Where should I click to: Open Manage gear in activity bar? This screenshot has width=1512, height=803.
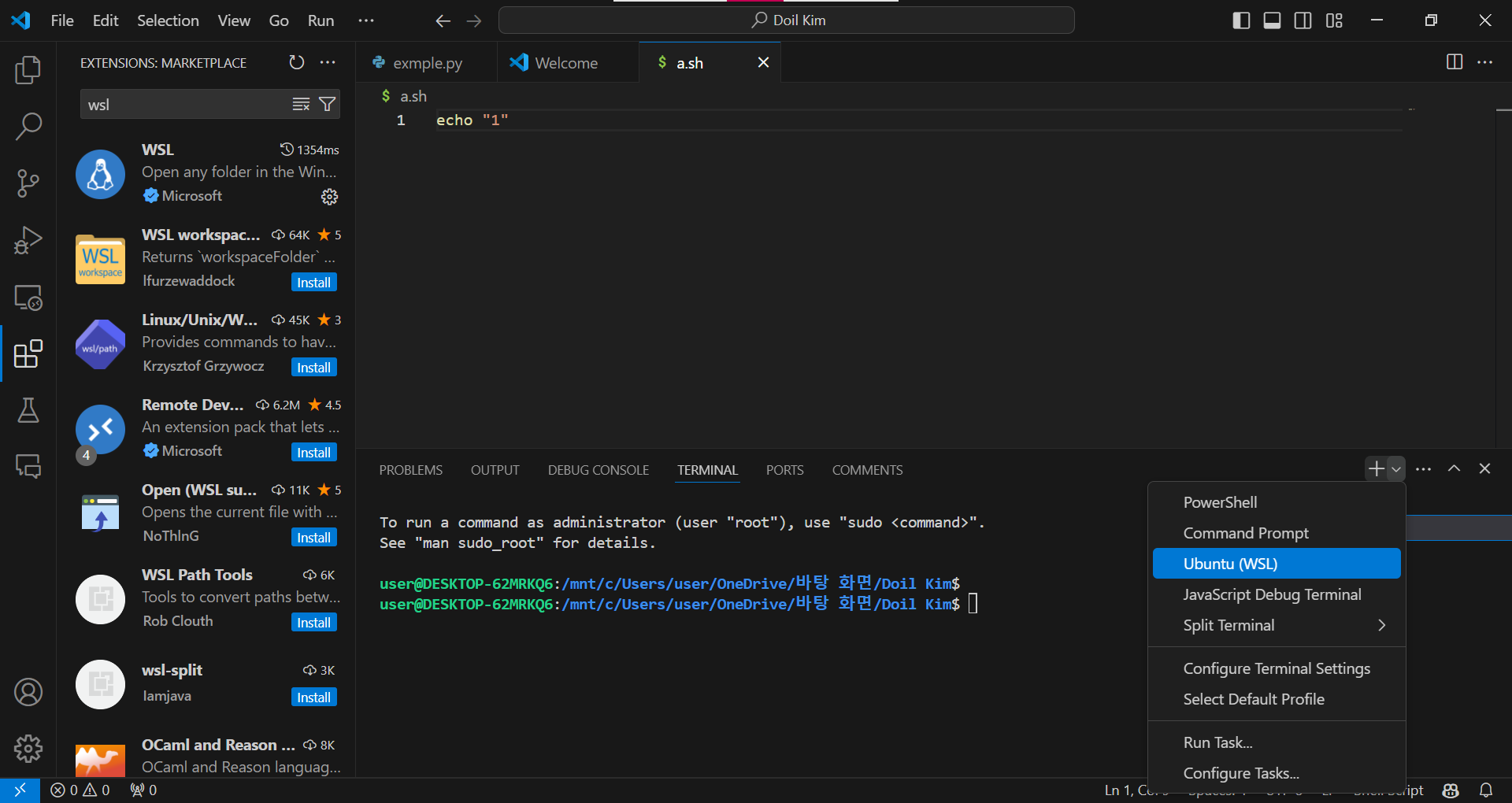28,749
